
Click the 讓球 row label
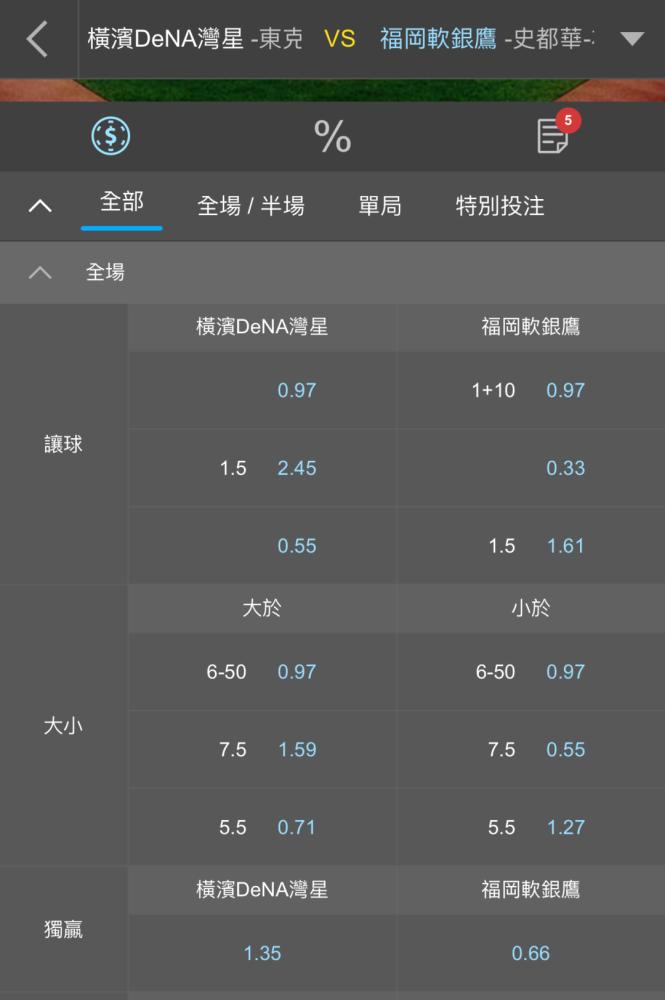point(63,445)
